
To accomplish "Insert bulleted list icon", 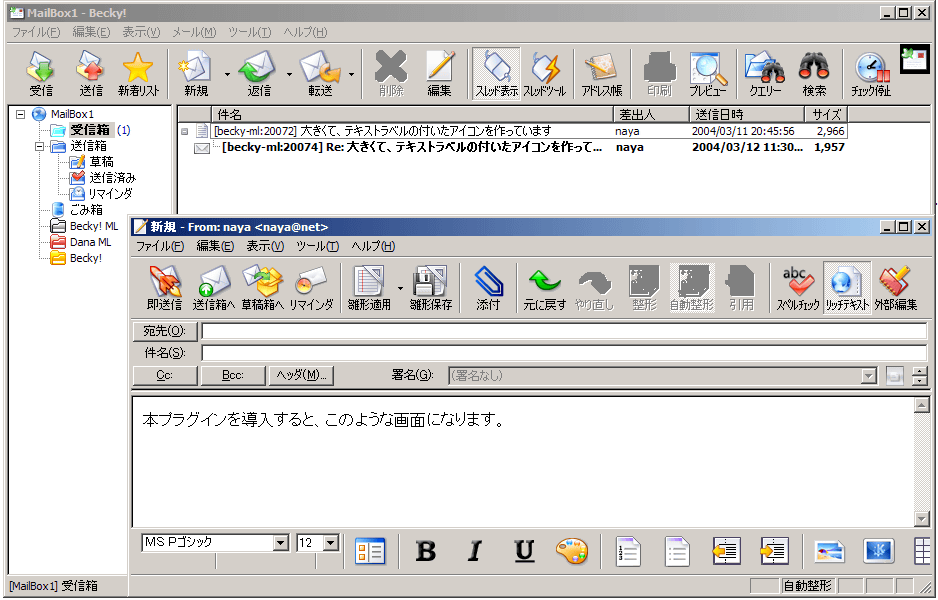I will click(x=677, y=551).
